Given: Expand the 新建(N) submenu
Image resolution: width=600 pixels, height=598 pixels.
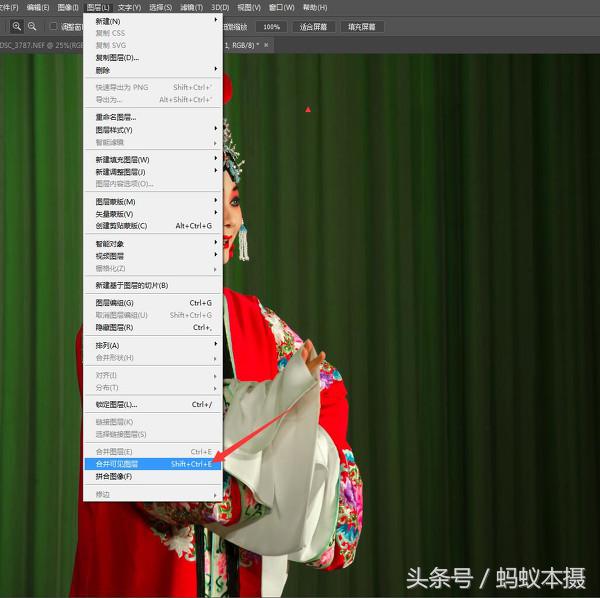Looking at the screenshot, I should [153, 21].
